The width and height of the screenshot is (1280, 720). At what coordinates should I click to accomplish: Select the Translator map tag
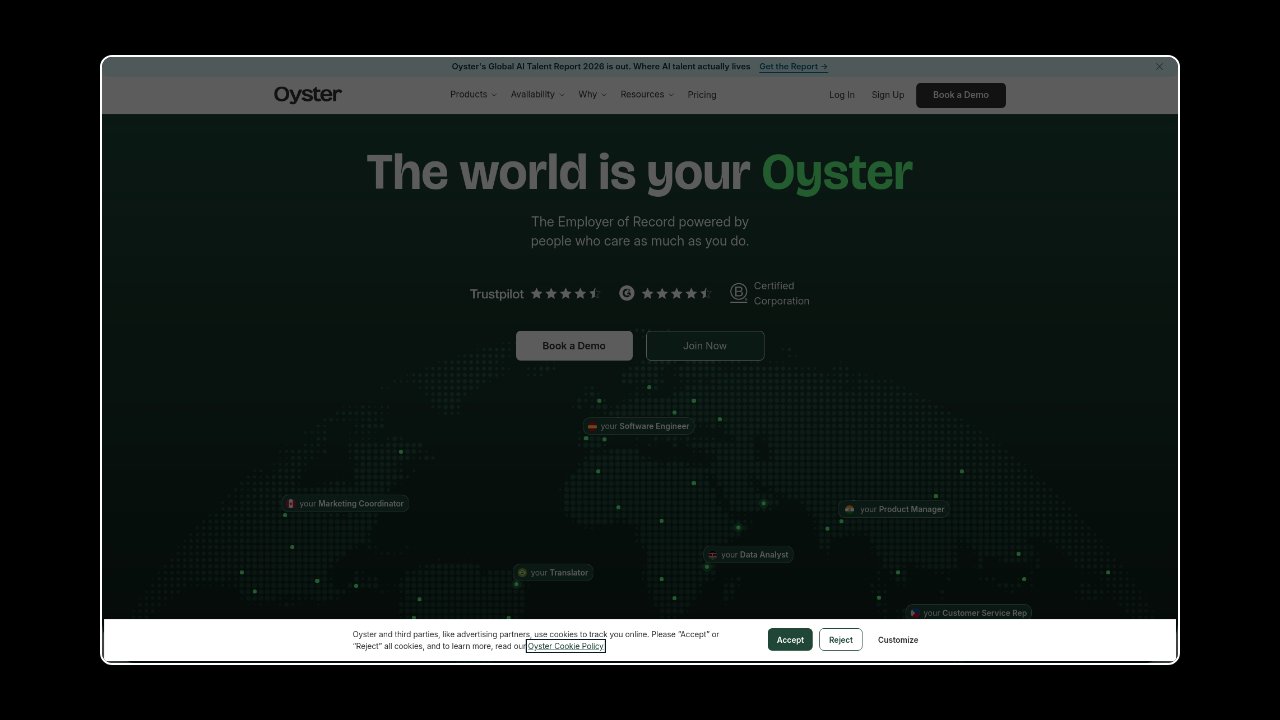(x=553, y=573)
